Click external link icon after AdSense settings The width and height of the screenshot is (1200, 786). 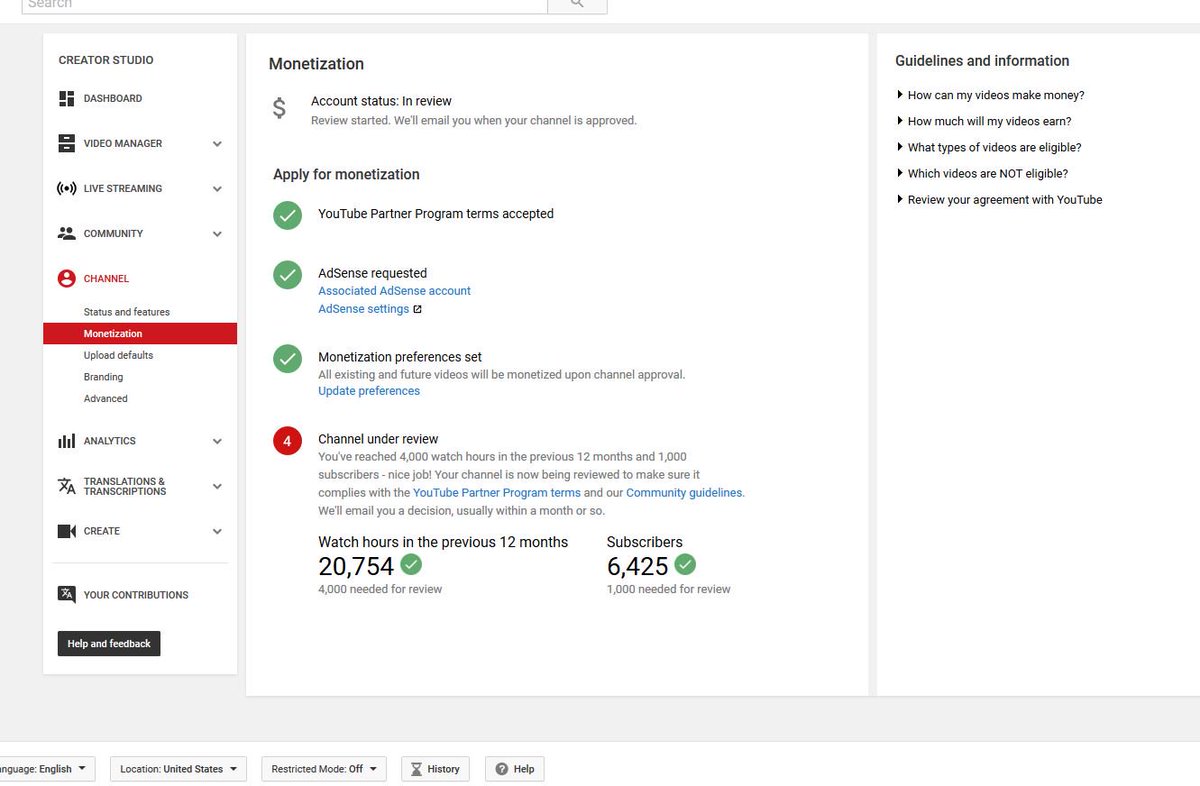pyautogui.click(x=418, y=309)
